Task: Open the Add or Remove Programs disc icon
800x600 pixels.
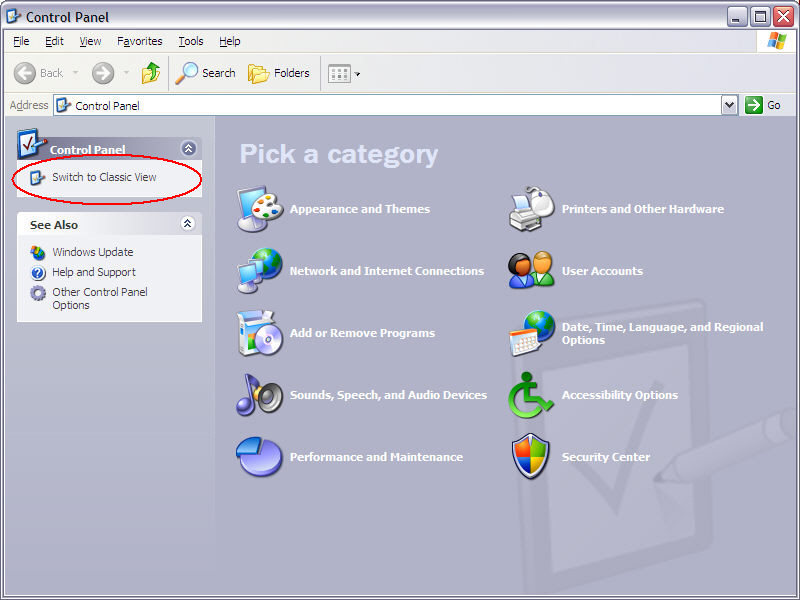Action: pos(260,333)
